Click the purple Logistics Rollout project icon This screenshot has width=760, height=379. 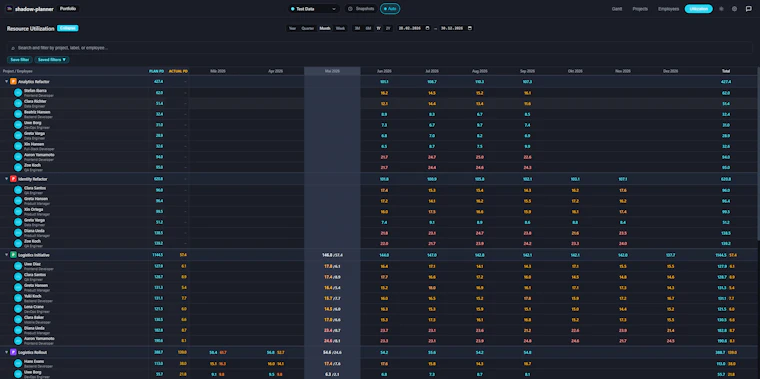tap(14, 352)
